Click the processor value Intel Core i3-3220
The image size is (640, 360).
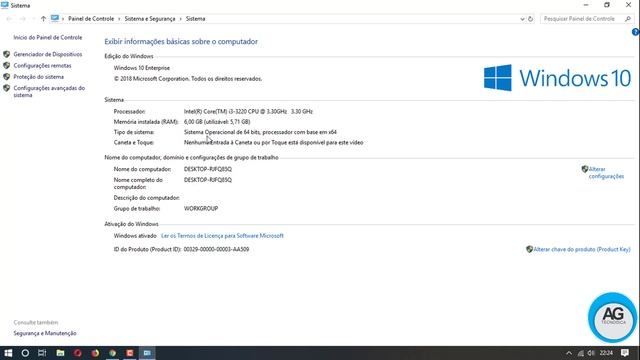pos(248,111)
